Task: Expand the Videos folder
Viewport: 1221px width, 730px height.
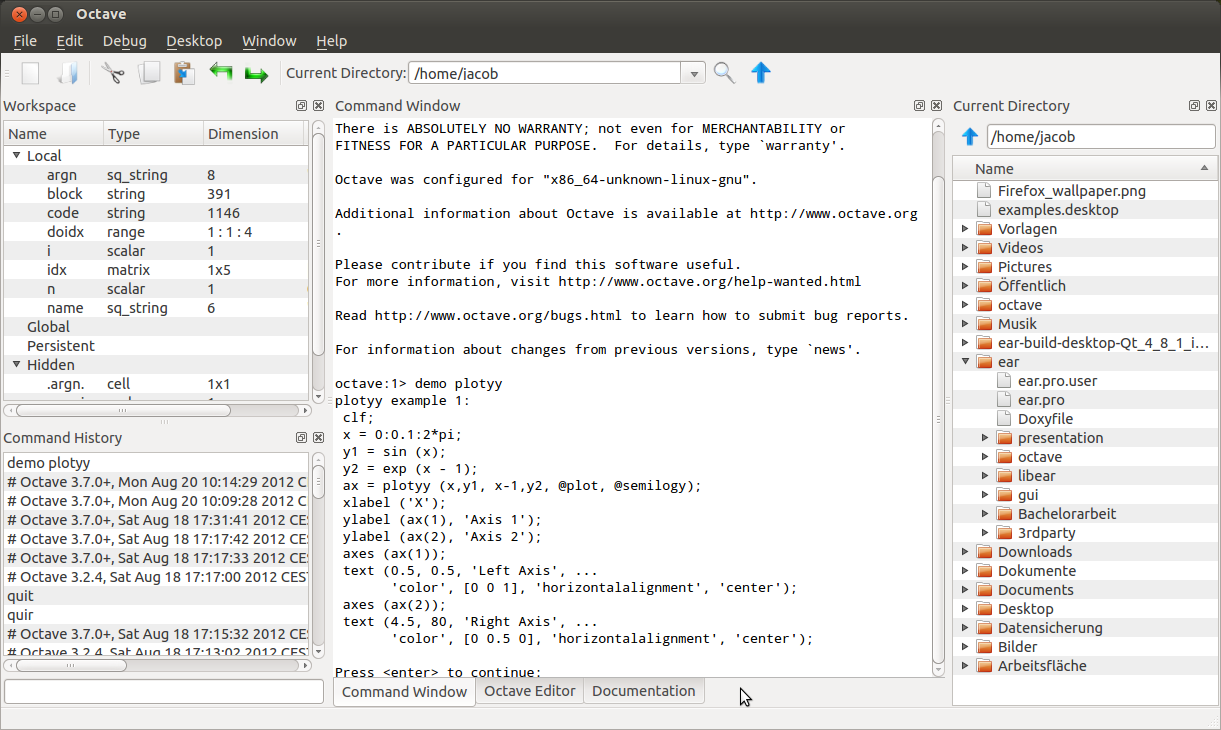Action: pos(965,248)
